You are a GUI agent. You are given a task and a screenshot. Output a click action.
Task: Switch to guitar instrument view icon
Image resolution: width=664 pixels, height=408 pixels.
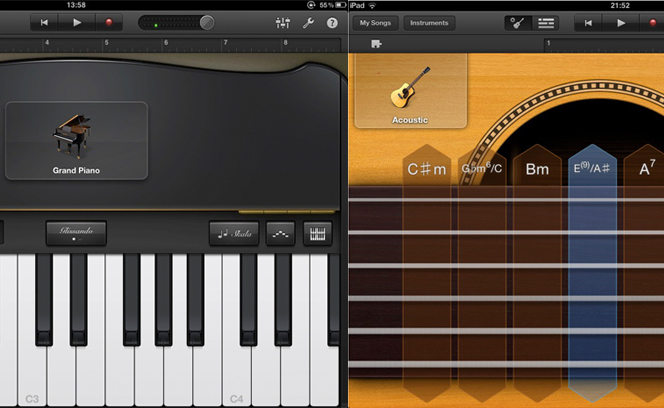tap(518, 22)
